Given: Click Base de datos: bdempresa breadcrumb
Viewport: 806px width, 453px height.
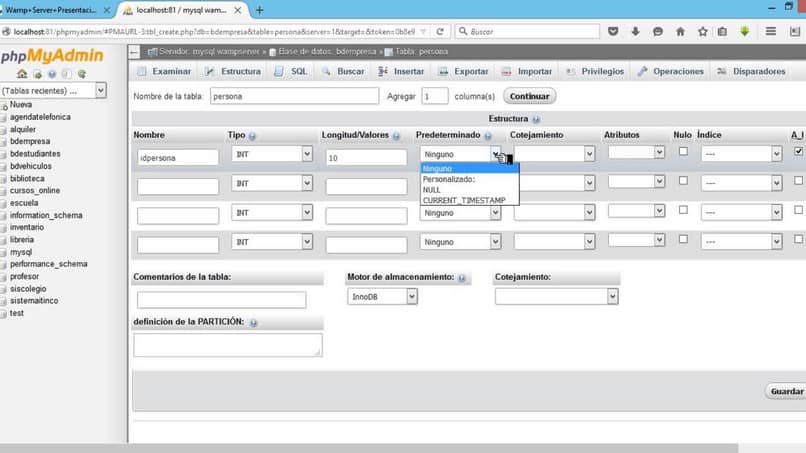Looking at the screenshot, I should coord(327,52).
